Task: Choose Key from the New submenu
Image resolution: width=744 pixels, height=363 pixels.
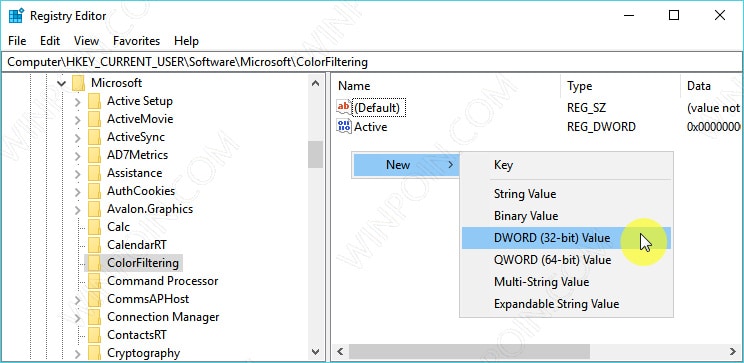Action: (566, 165)
